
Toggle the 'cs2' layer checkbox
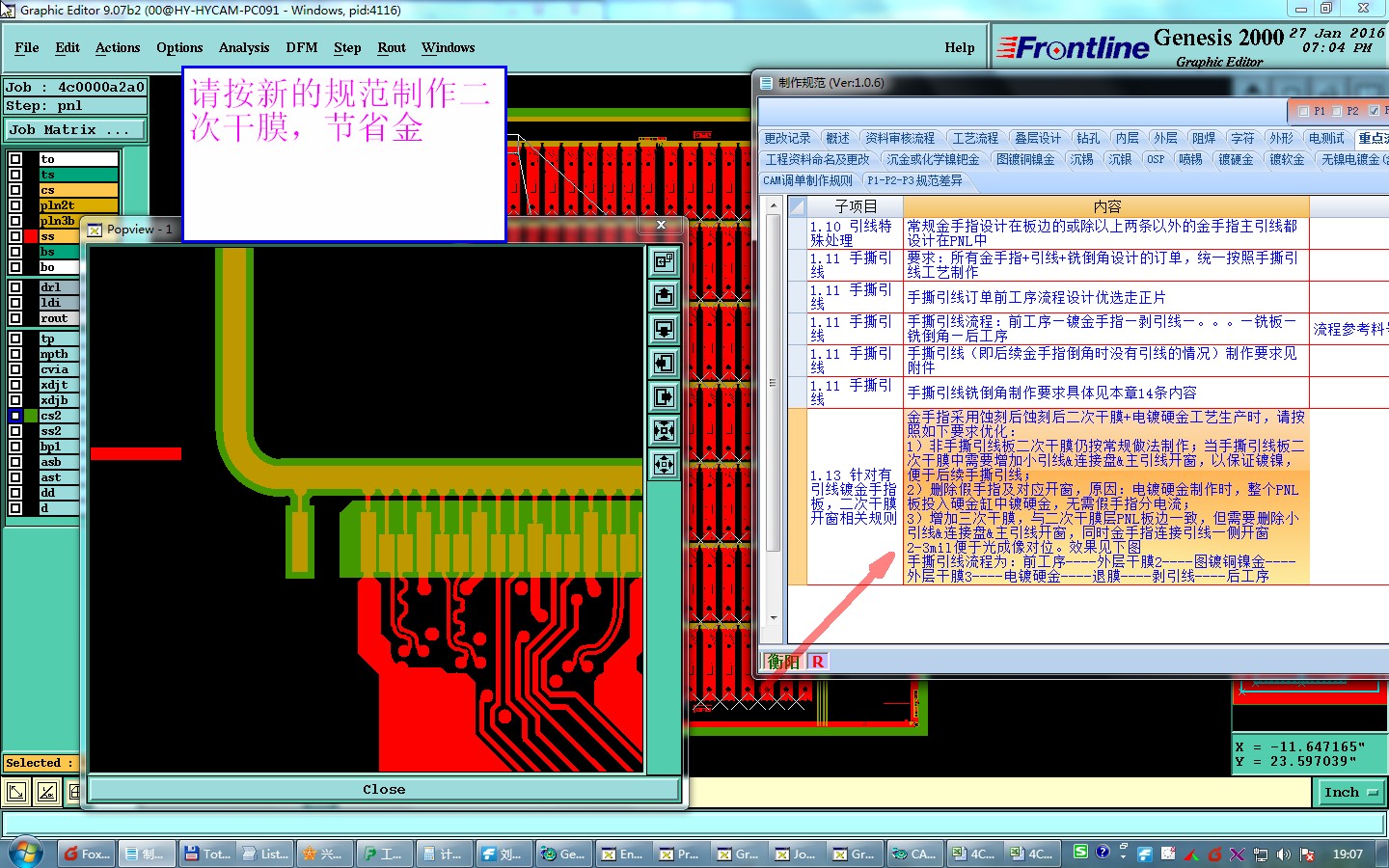click(x=15, y=416)
